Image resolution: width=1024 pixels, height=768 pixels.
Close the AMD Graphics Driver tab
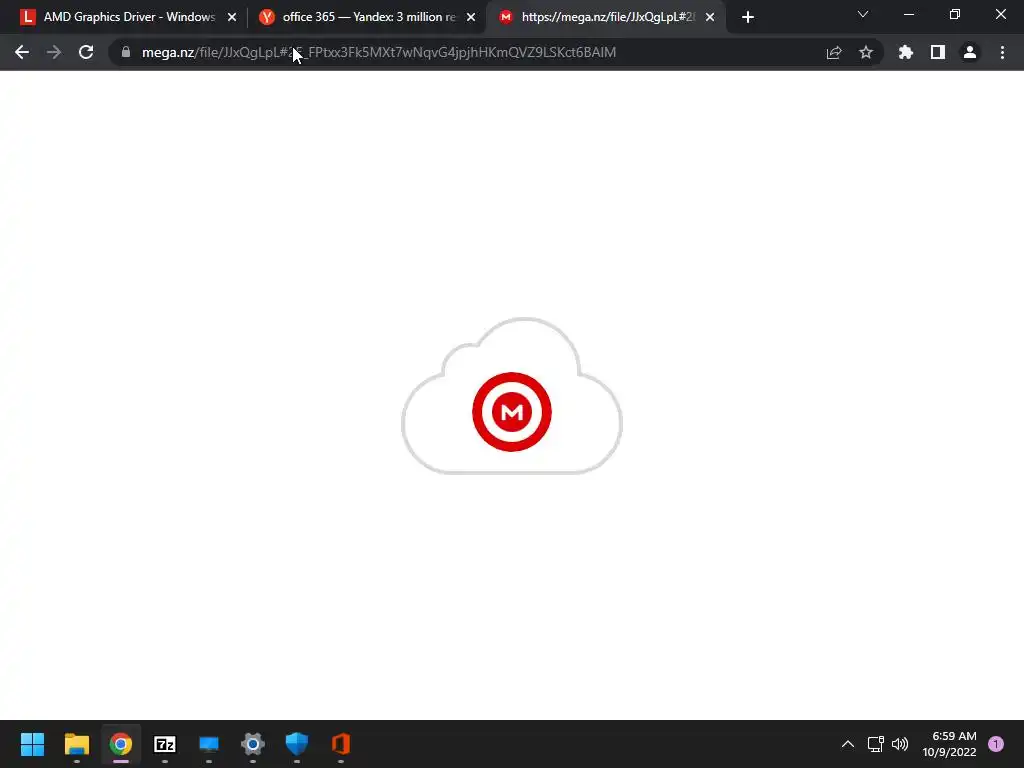(232, 17)
